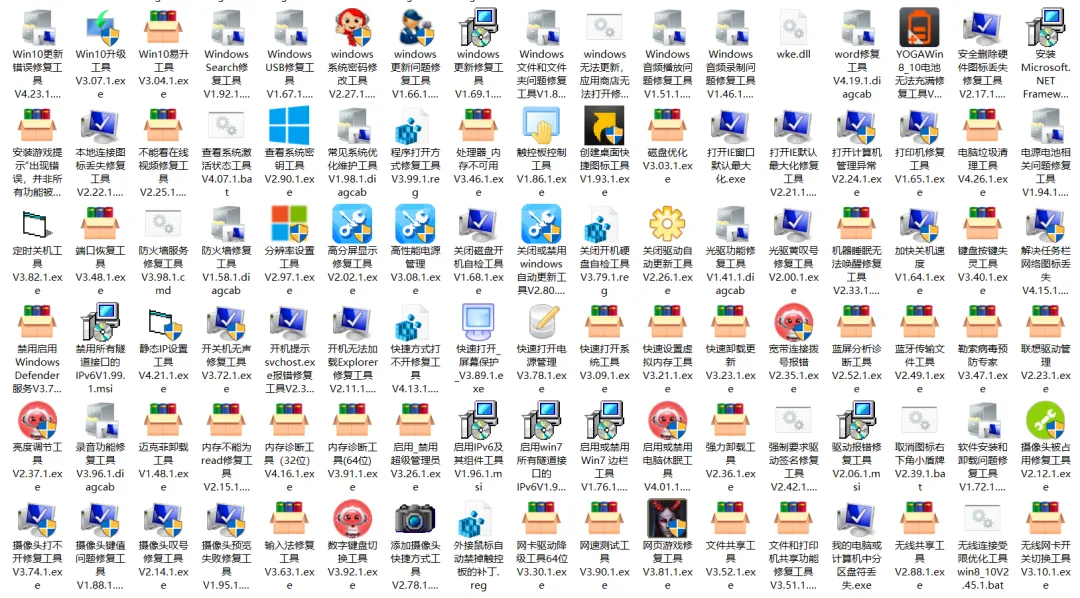Click file name 电脑垃圾清理工具V4.26.1.exe
The width and height of the screenshot is (1080, 598).
coord(983,172)
